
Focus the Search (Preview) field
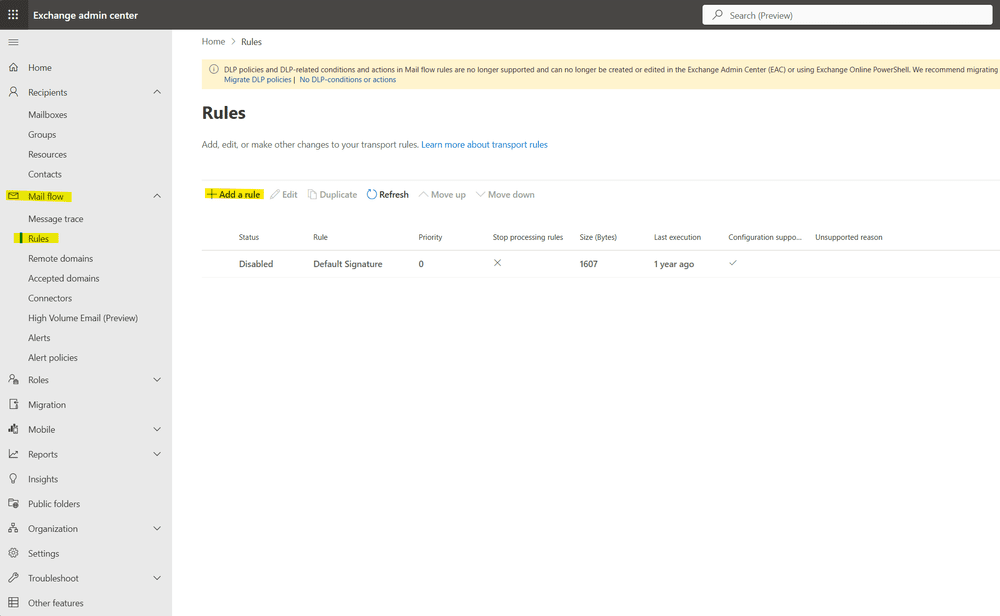click(x=847, y=15)
